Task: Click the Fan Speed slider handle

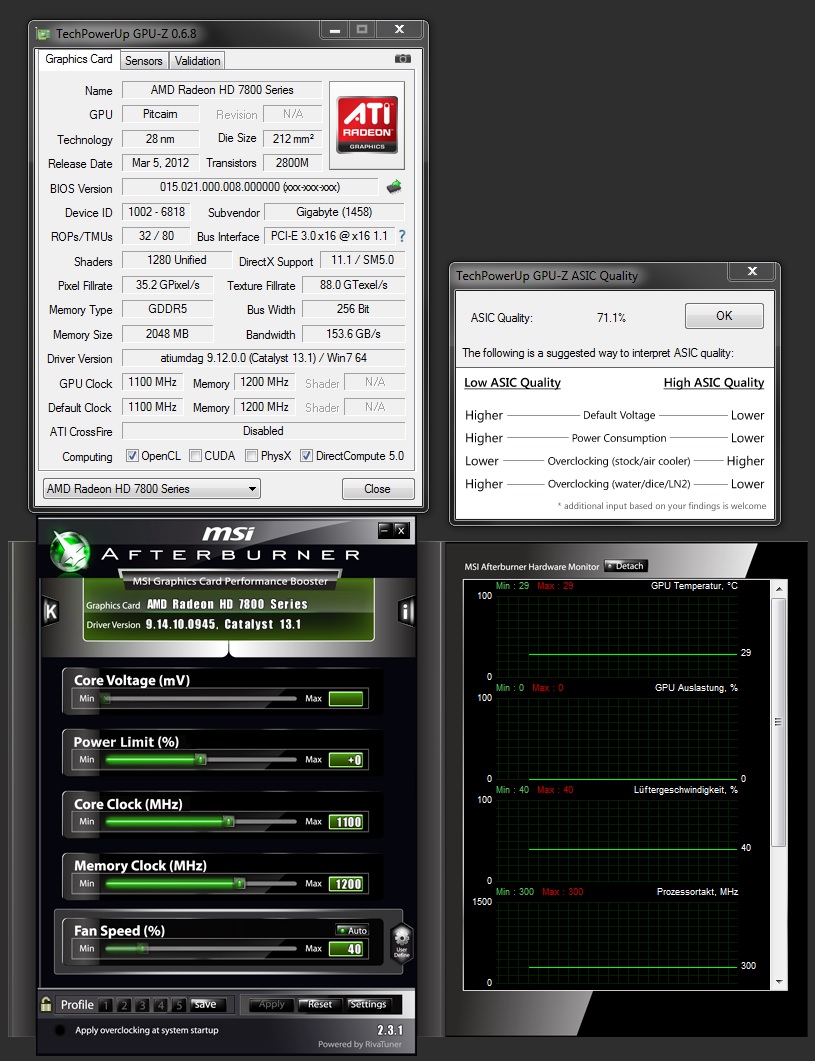Action: click(142, 948)
